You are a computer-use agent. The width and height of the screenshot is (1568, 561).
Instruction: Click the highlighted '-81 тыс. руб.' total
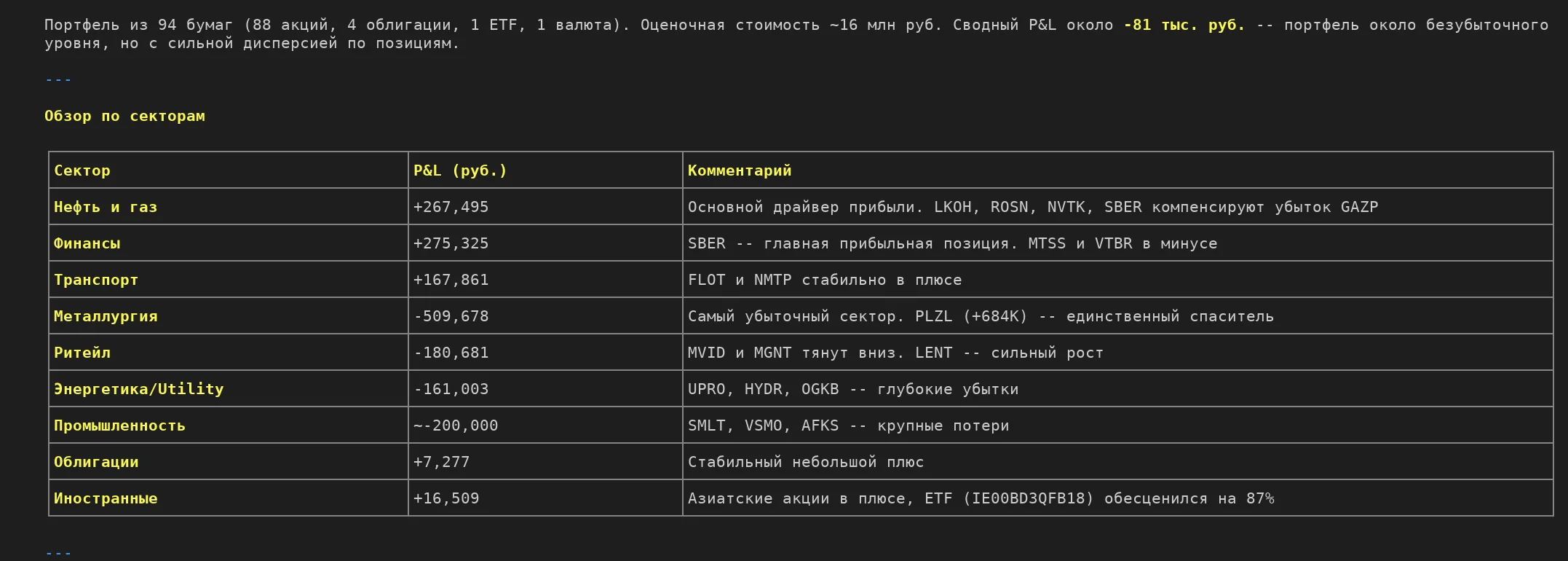click(x=1184, y=25)
